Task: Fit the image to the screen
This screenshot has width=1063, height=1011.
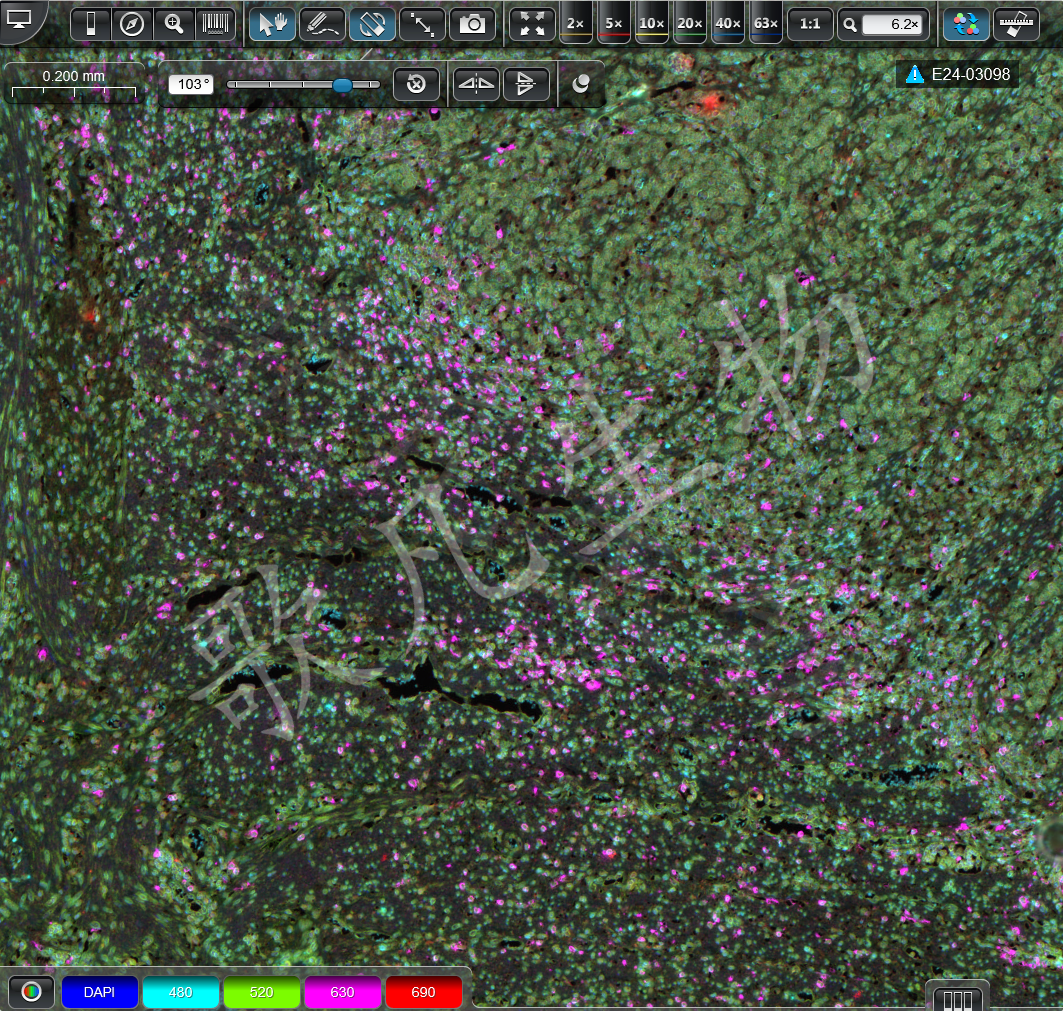Action: [x=532, y=24]
